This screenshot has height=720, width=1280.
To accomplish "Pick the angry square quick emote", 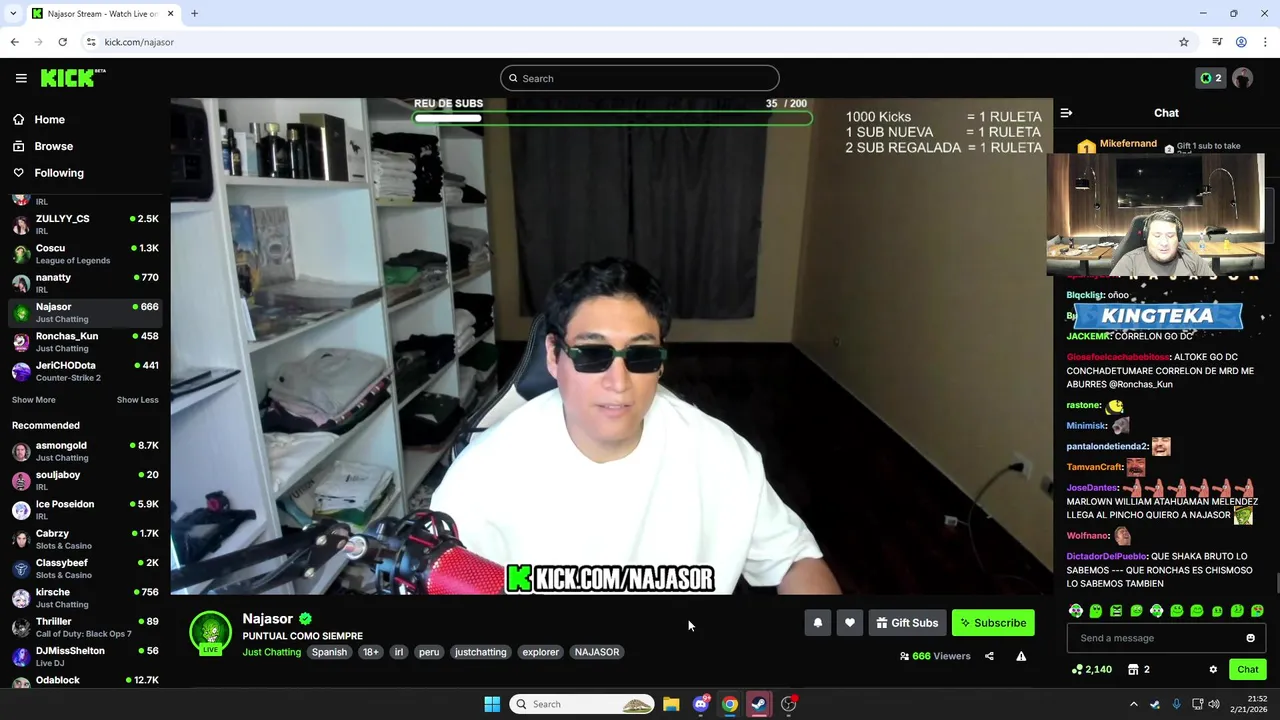I will [x=1116, y=611].
